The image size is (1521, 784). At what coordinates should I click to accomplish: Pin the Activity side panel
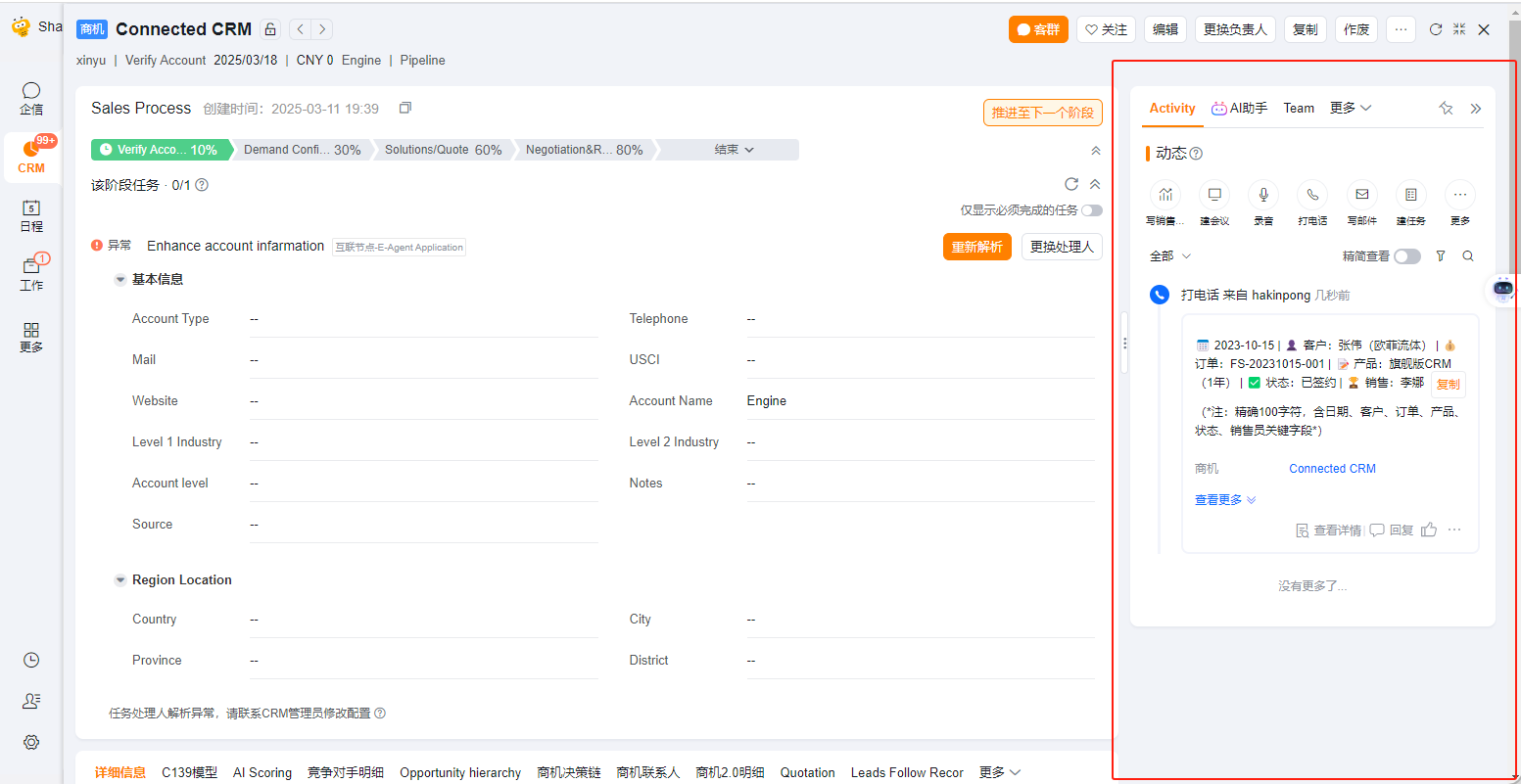point(1446,109)
